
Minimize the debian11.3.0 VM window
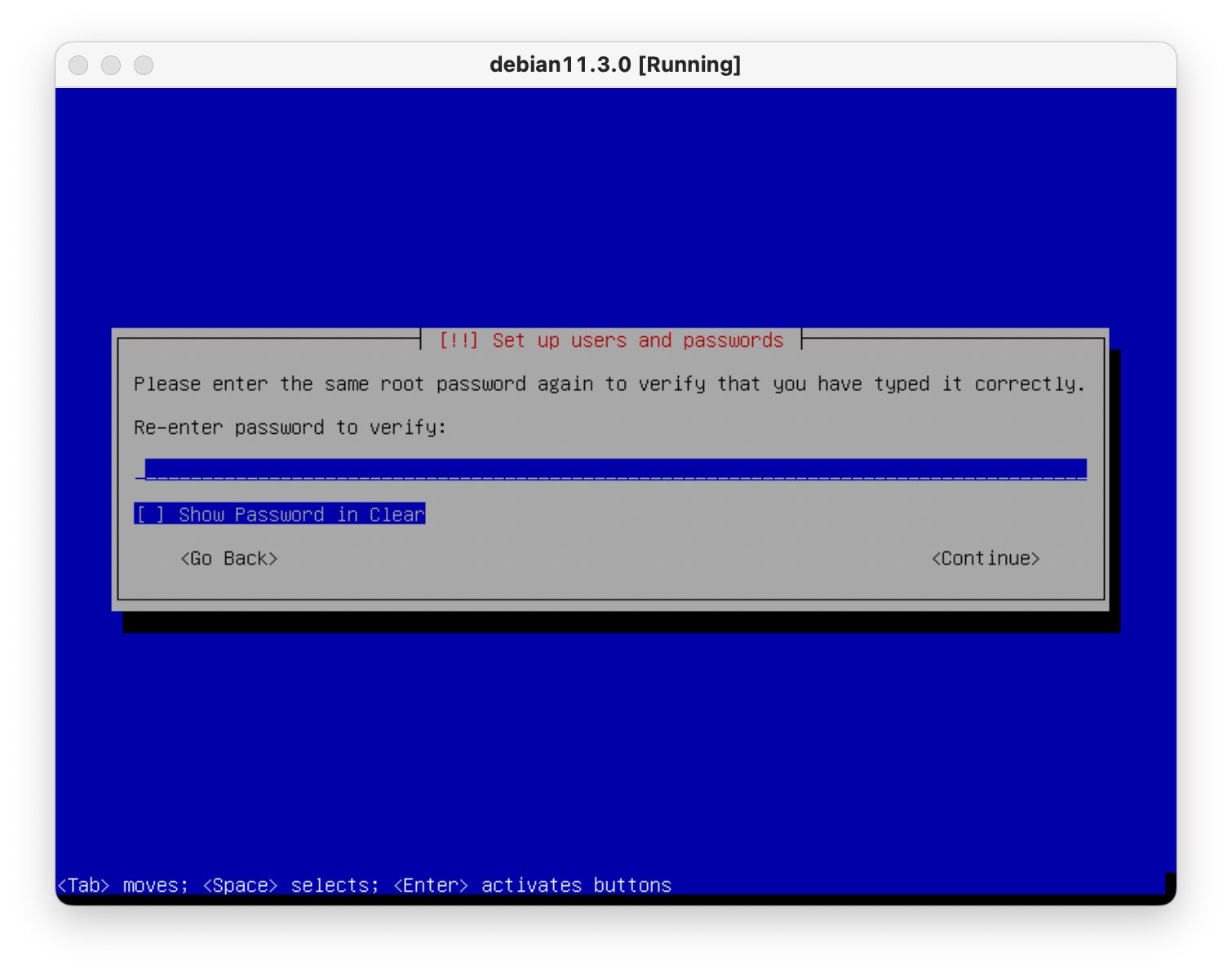coord(111,65)
